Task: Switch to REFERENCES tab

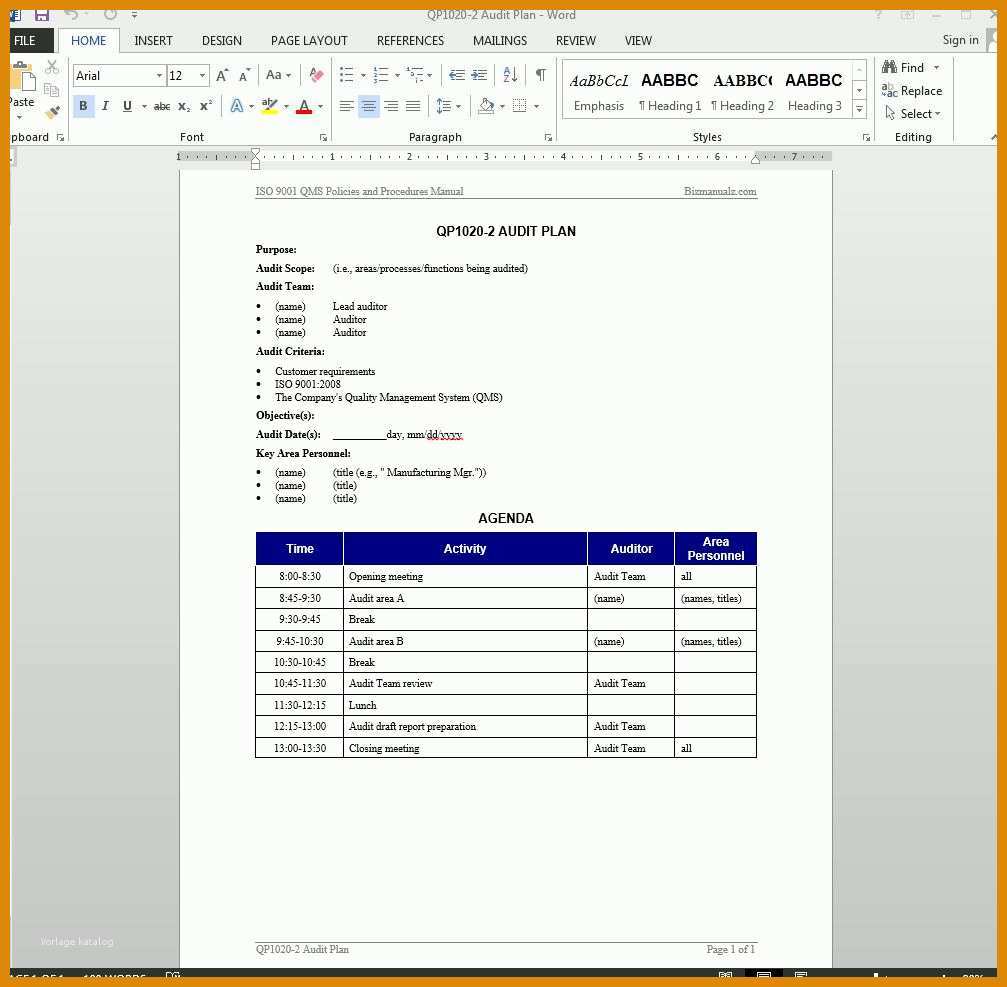Action: 410,40
